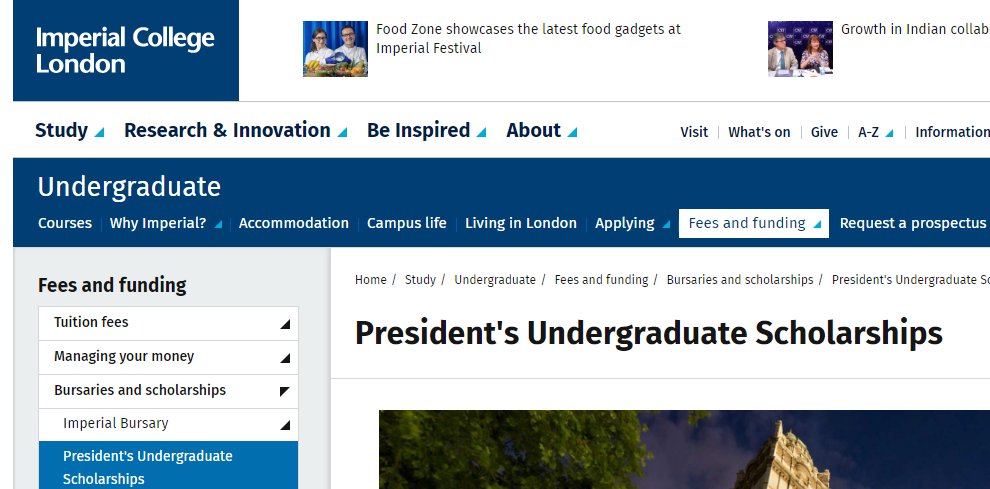The image size is (990, 489).
Task: Select the Fees and funding tab
Action: [754, 224]
